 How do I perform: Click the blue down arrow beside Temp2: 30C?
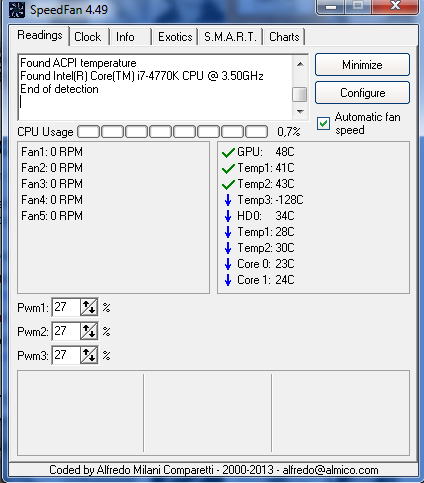(228, 248)
